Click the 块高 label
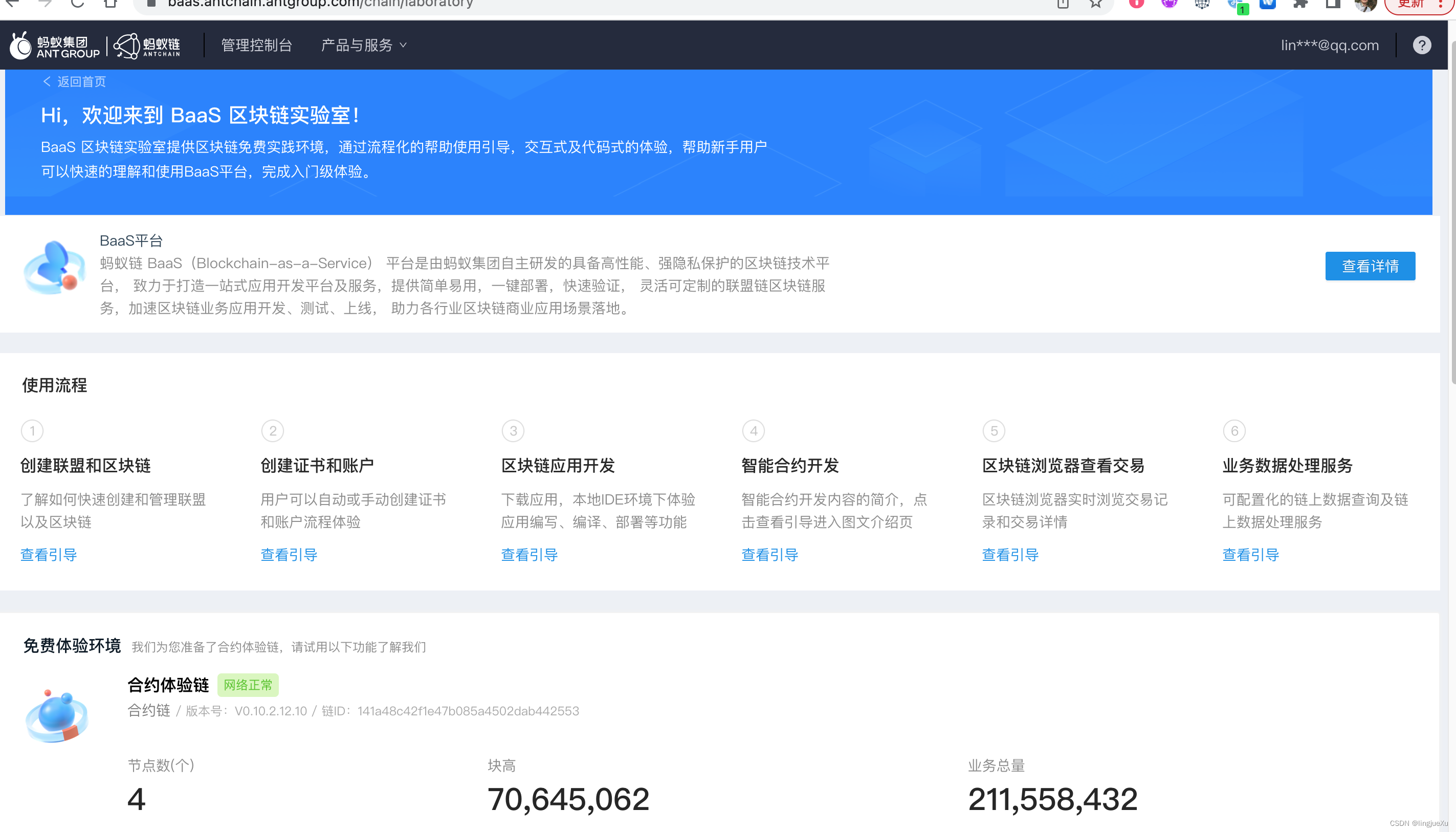 pyautogui.click(x=501, y=765)
